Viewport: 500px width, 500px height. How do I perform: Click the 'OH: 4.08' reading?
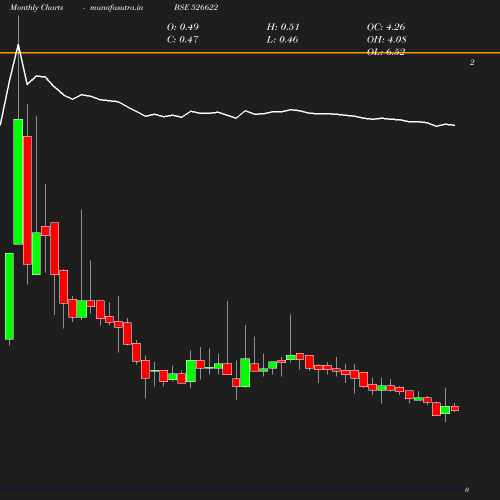click(x=386, y=40)
